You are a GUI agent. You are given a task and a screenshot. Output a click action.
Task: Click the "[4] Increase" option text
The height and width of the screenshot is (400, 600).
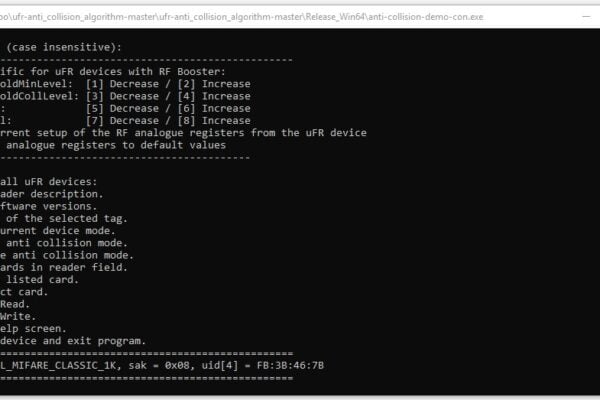214,96
